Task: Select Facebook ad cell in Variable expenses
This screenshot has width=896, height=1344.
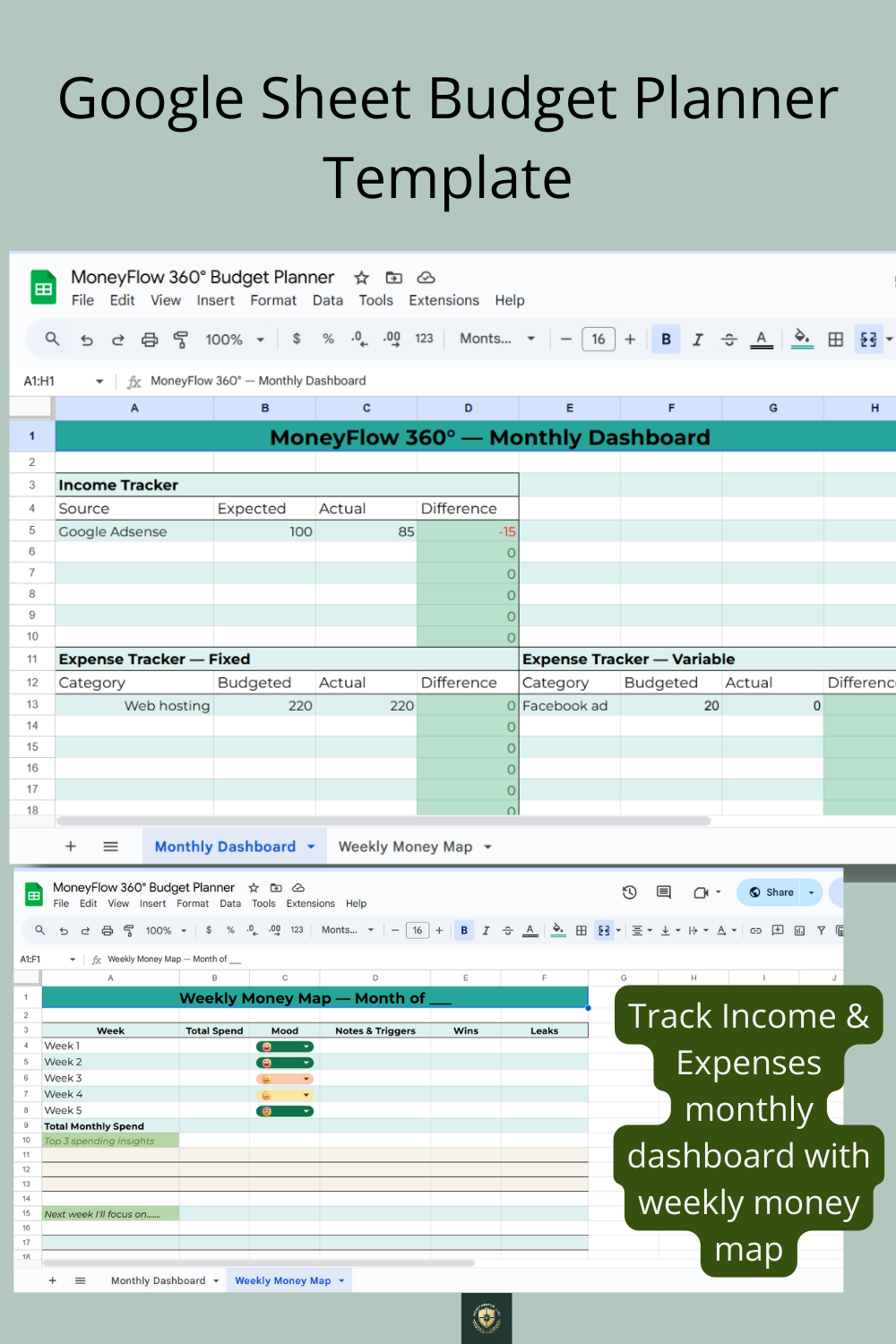Action: (570, 705)
